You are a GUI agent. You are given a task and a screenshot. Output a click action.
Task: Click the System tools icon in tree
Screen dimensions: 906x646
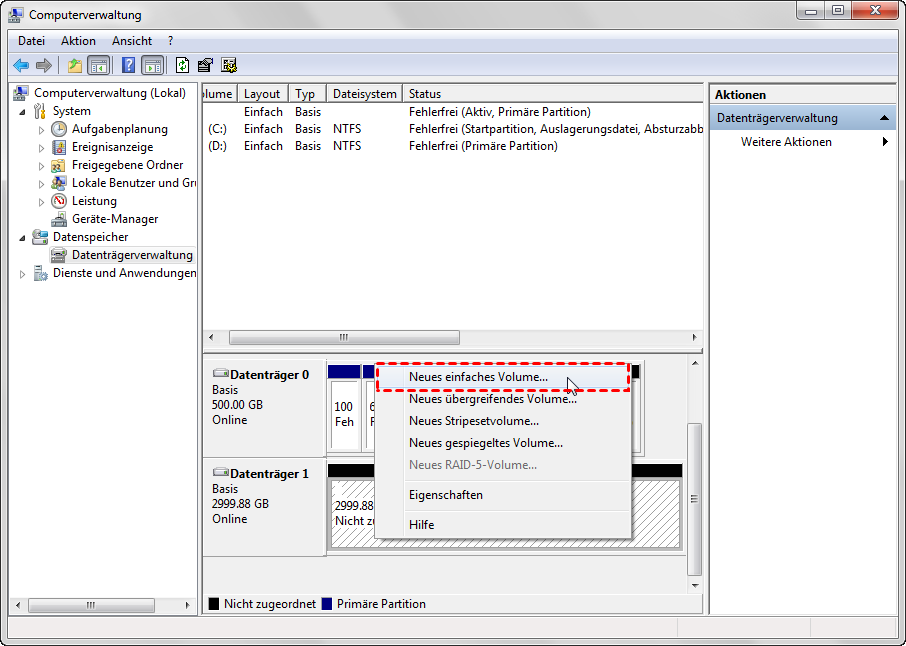pos(40,111)
